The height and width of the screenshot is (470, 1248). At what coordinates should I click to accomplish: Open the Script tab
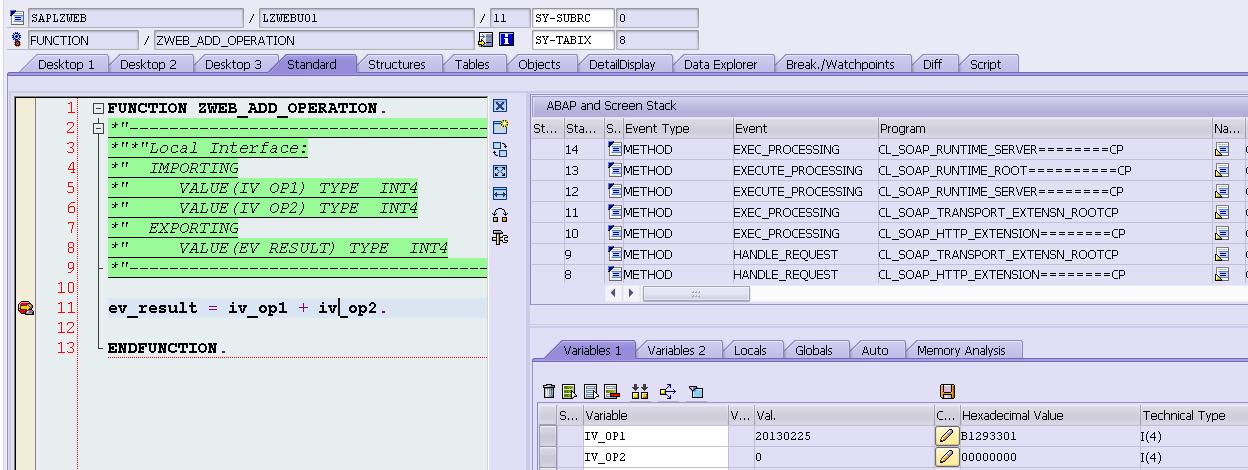tap(985, 64)
